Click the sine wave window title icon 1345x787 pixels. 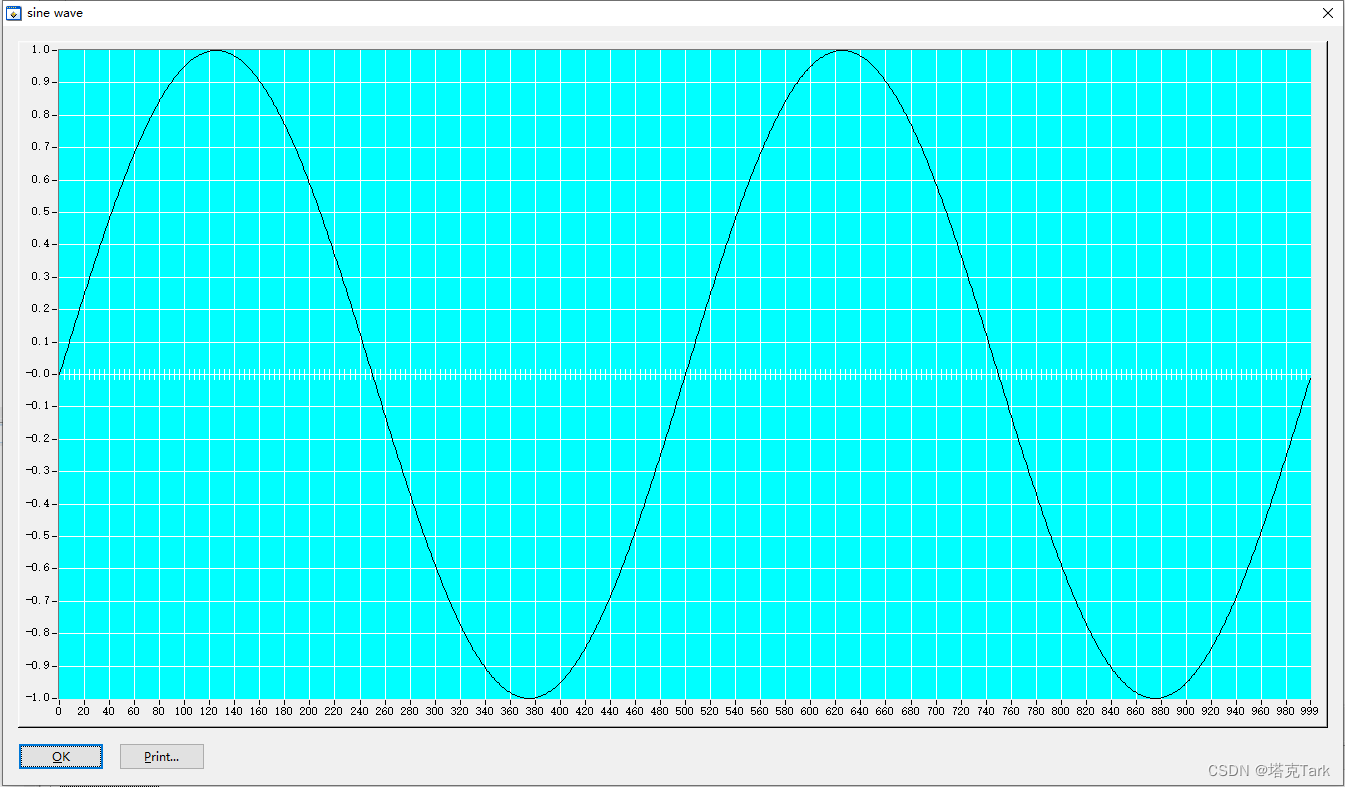tap(13, 13)
